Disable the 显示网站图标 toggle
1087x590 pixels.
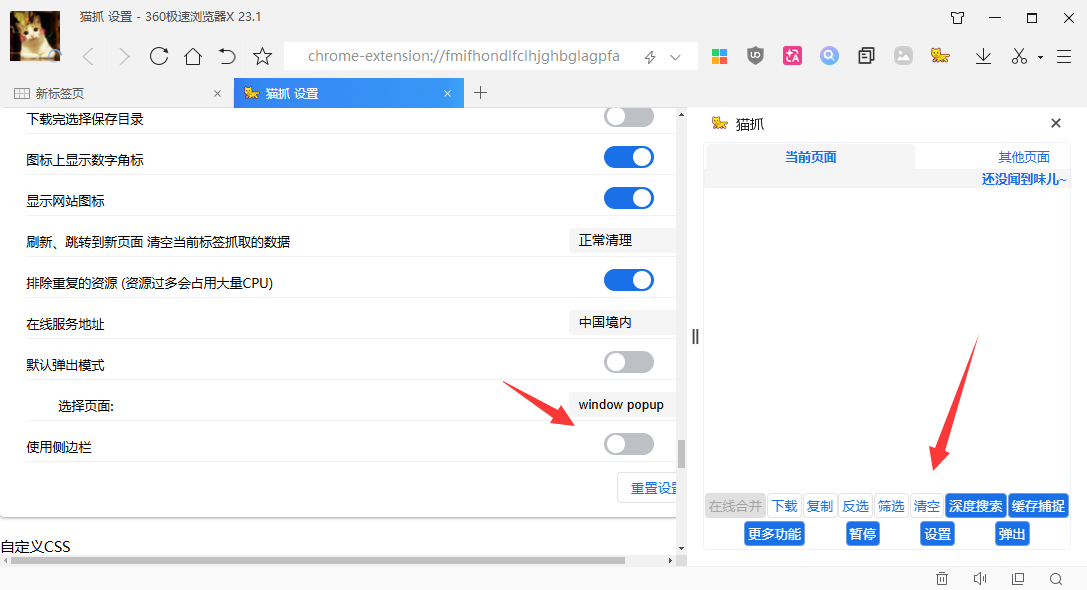pyautogui.click(x=628, y=198)
